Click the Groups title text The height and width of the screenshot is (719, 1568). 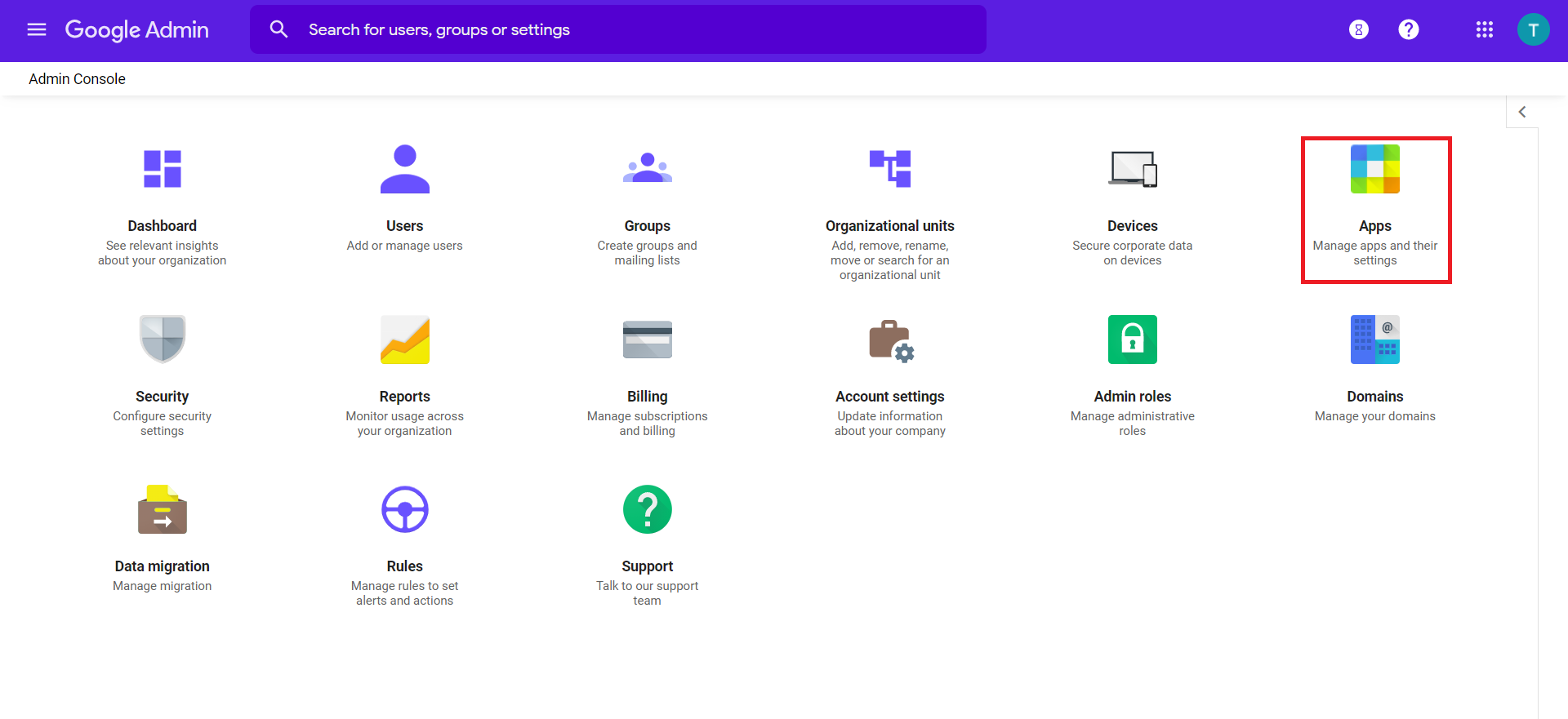[648, 226]
